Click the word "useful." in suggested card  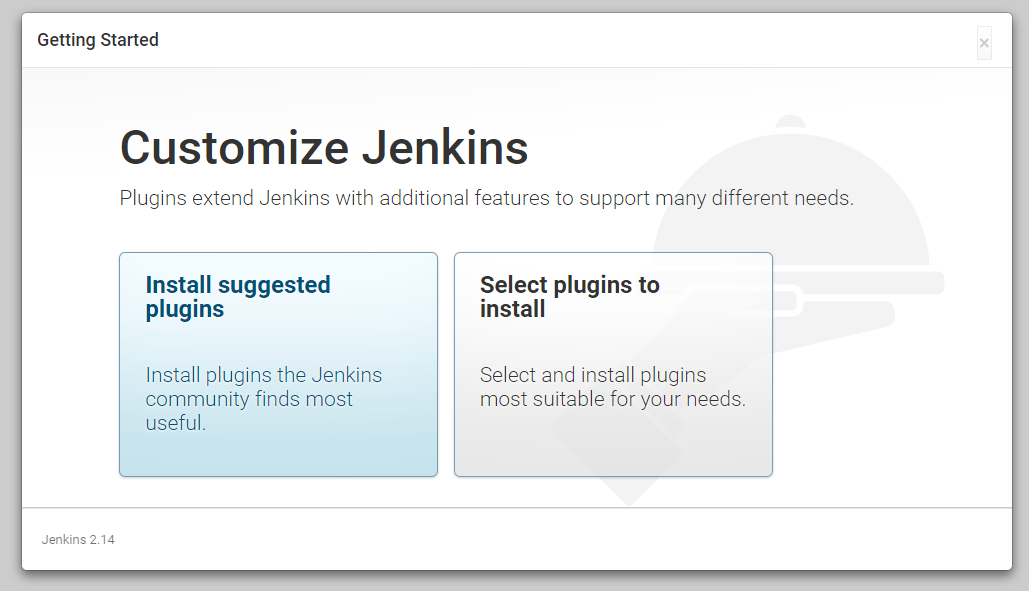click(x=175, y=423)
